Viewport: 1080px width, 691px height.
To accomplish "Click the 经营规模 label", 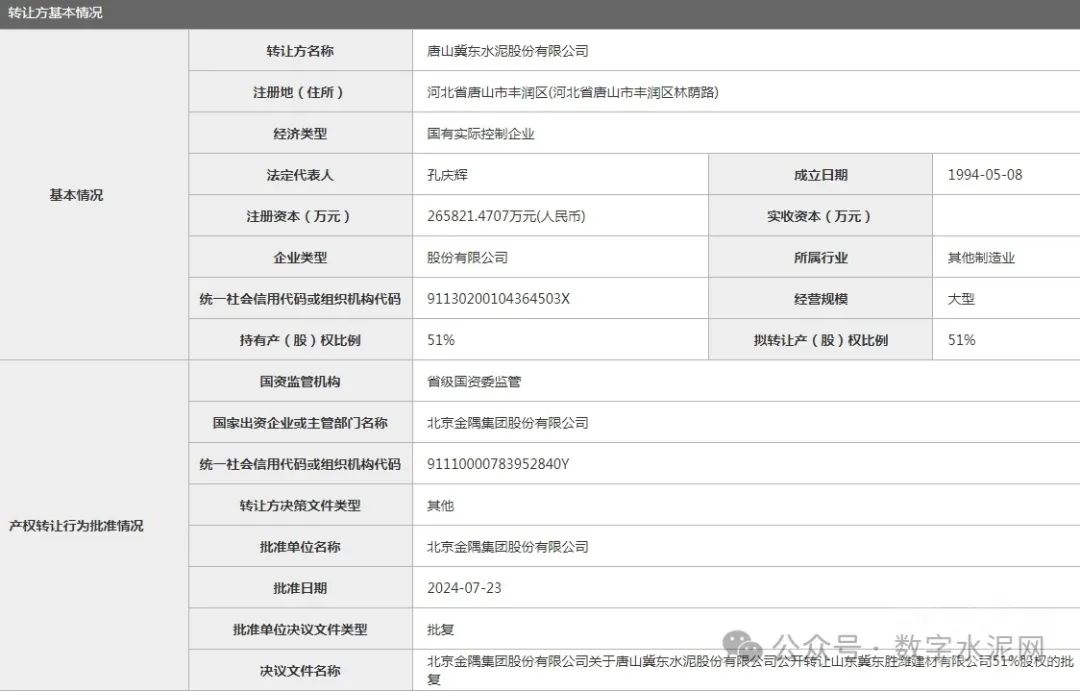I will click(820, 299).
